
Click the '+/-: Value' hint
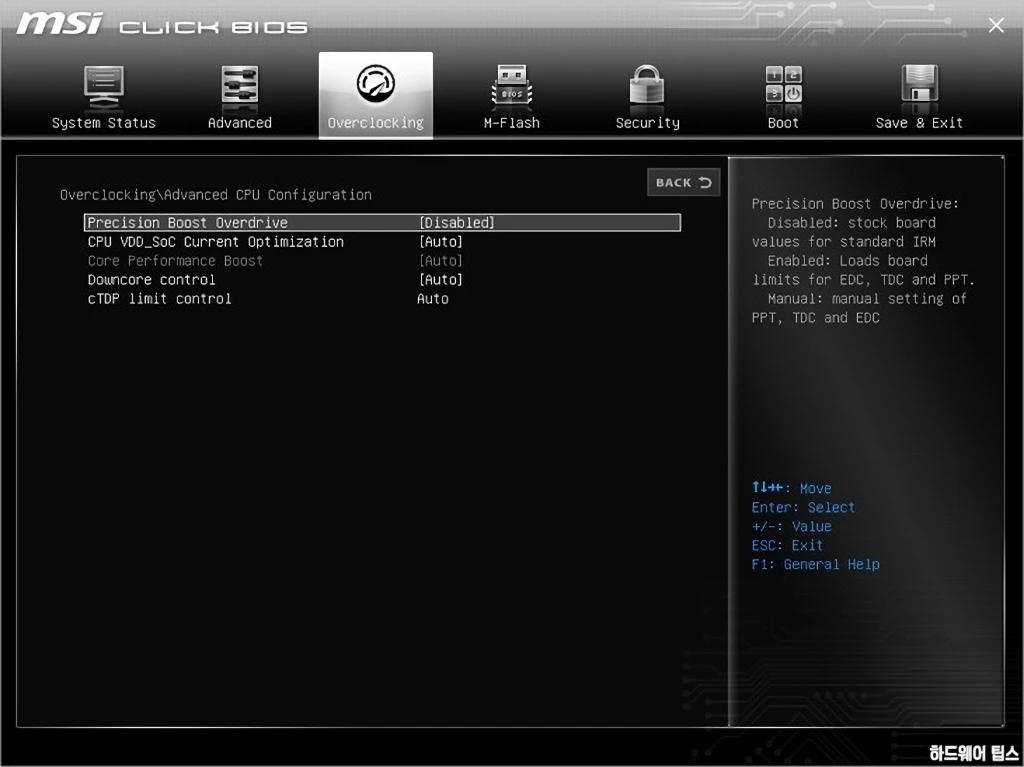(x=791, y=527)
